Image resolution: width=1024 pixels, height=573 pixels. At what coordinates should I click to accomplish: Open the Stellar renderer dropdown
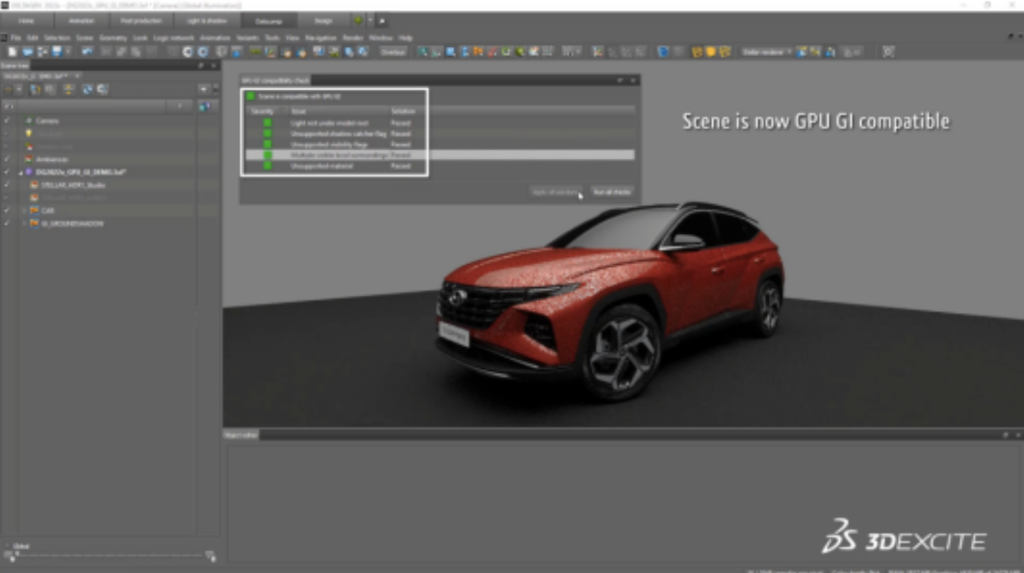tap(766, 51)
